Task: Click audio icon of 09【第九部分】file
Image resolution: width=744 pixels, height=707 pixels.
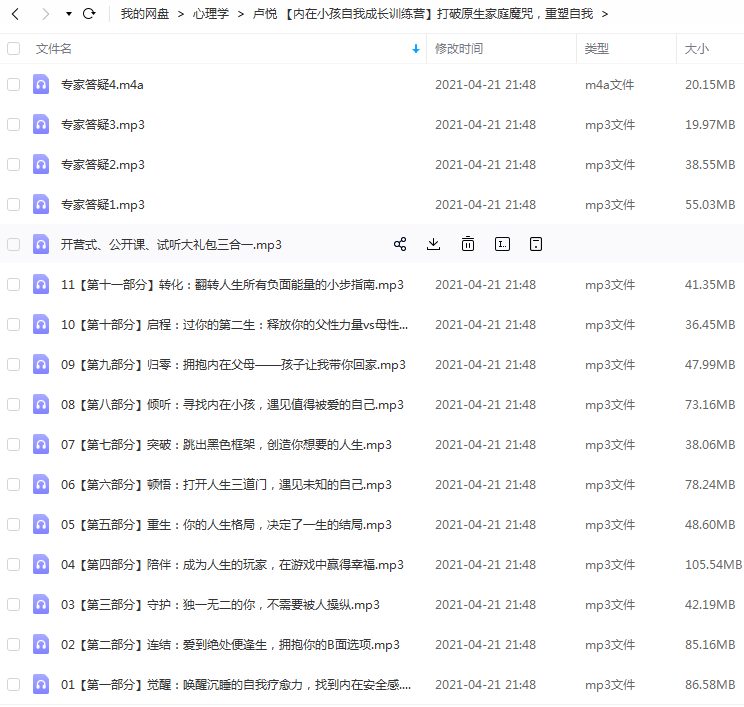Action: coord(41,364)
